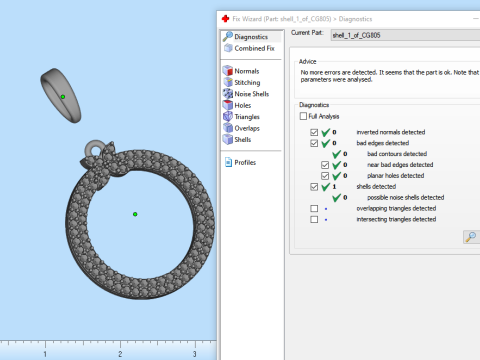
Task: Check overlapping triangles detected checkbox
Action: coord(314,208)
